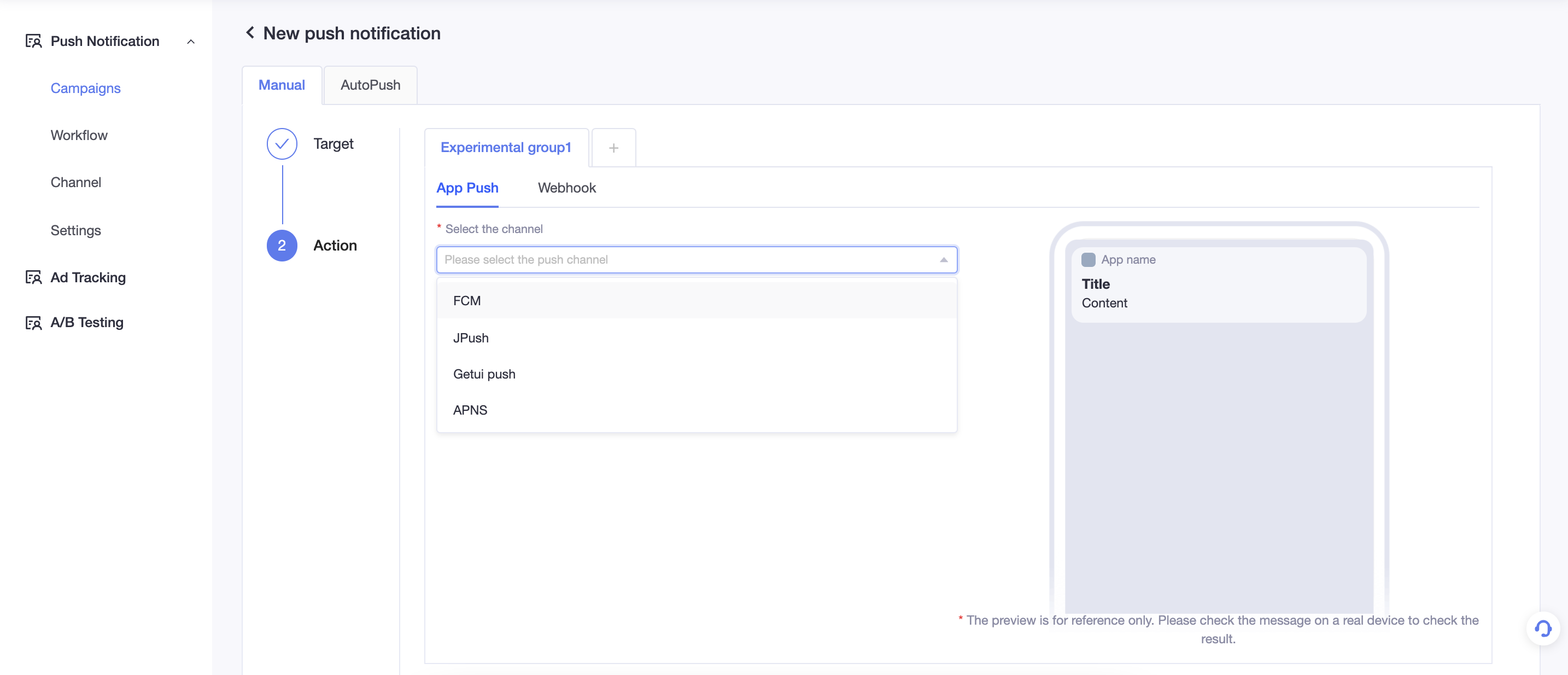Click the Push Notification sidebar icon
Viewport: 1568px width, 675px height.
[33, 41]
